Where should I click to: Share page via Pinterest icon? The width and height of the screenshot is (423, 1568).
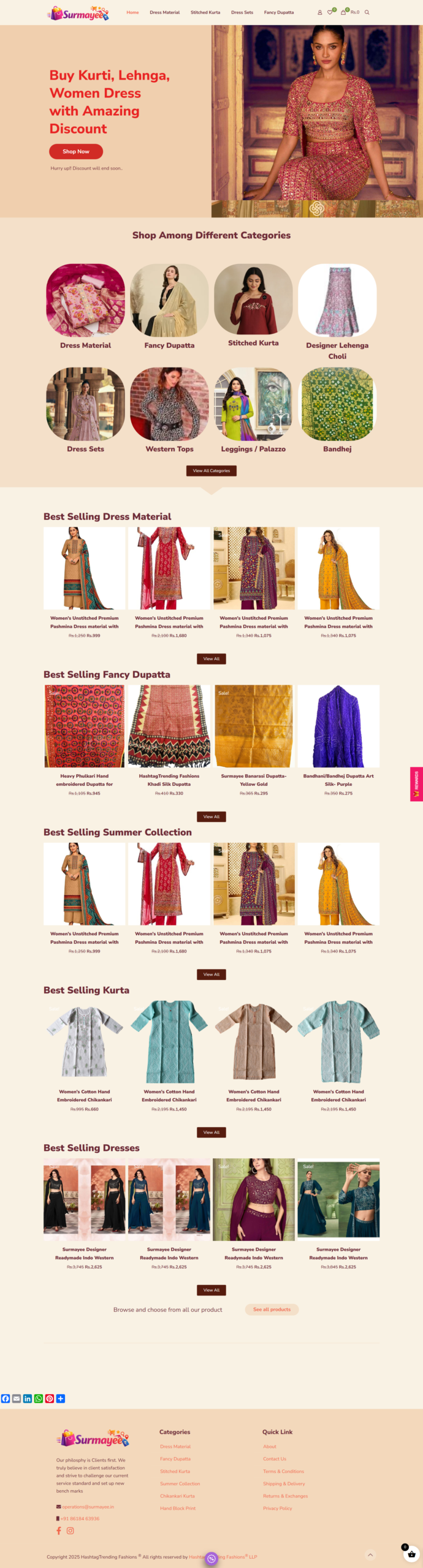click(x=50, y=1398)
